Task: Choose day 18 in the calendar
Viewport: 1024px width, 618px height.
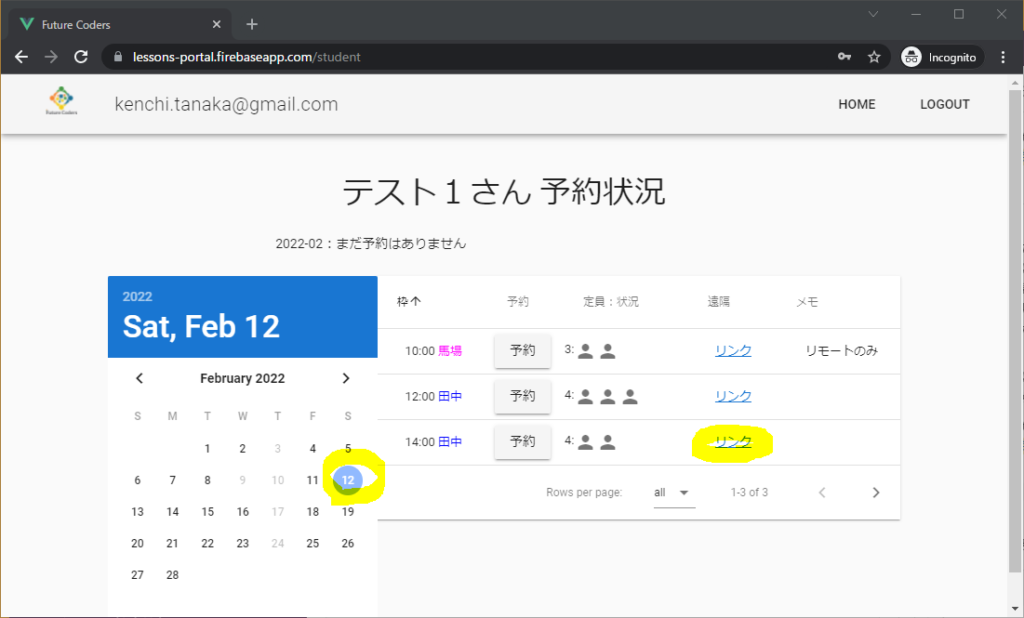Action: [313, 512]
